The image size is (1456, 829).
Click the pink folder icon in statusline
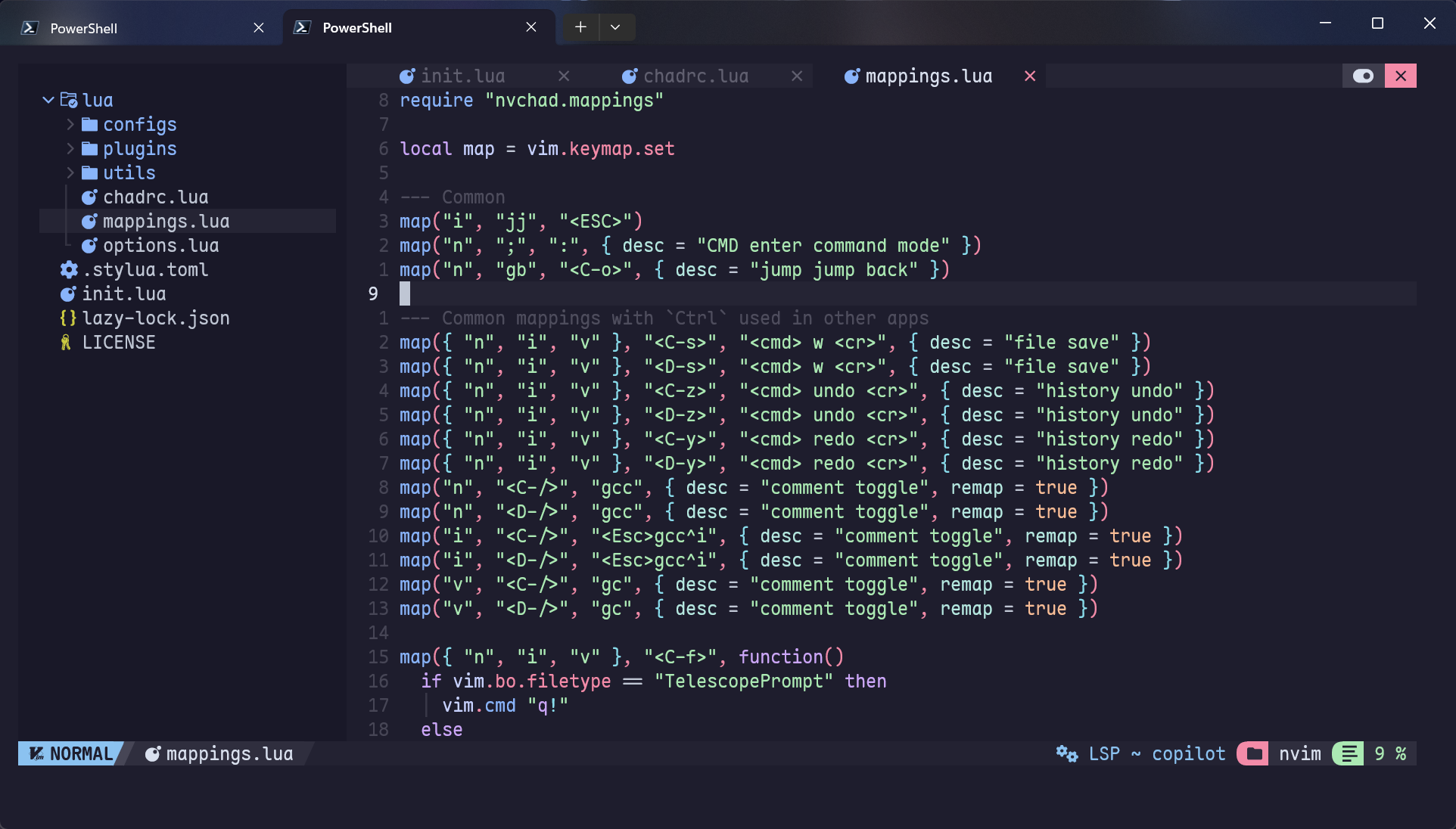[1253, 753]
